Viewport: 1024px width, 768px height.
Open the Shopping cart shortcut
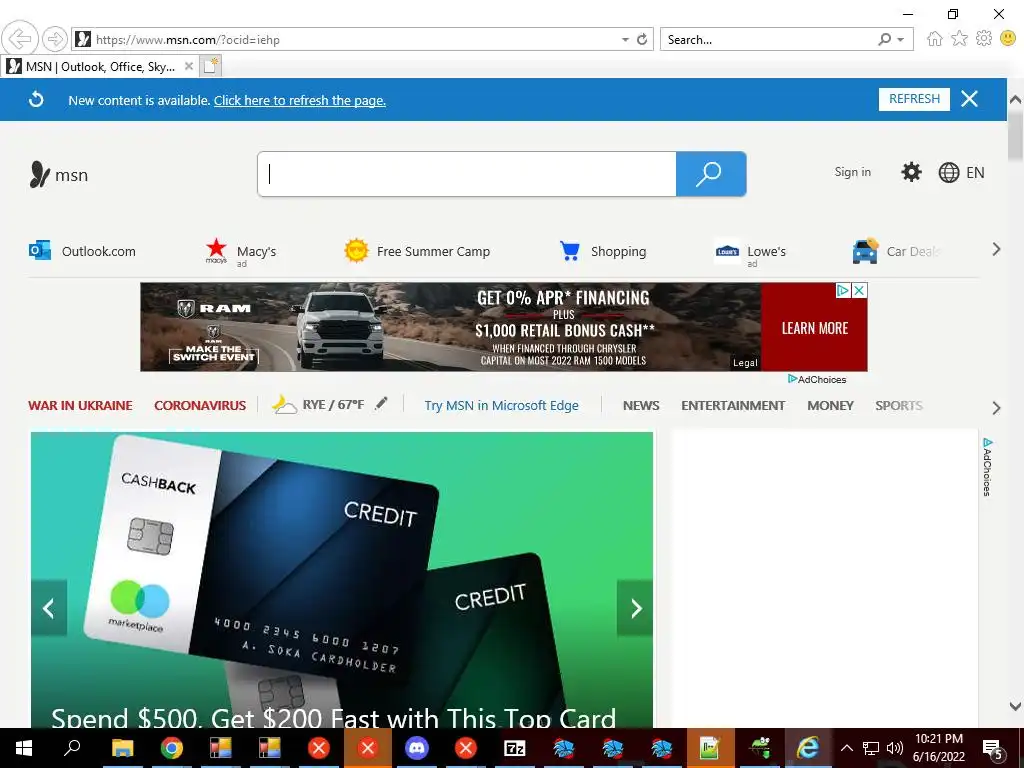tap(603, 251)
